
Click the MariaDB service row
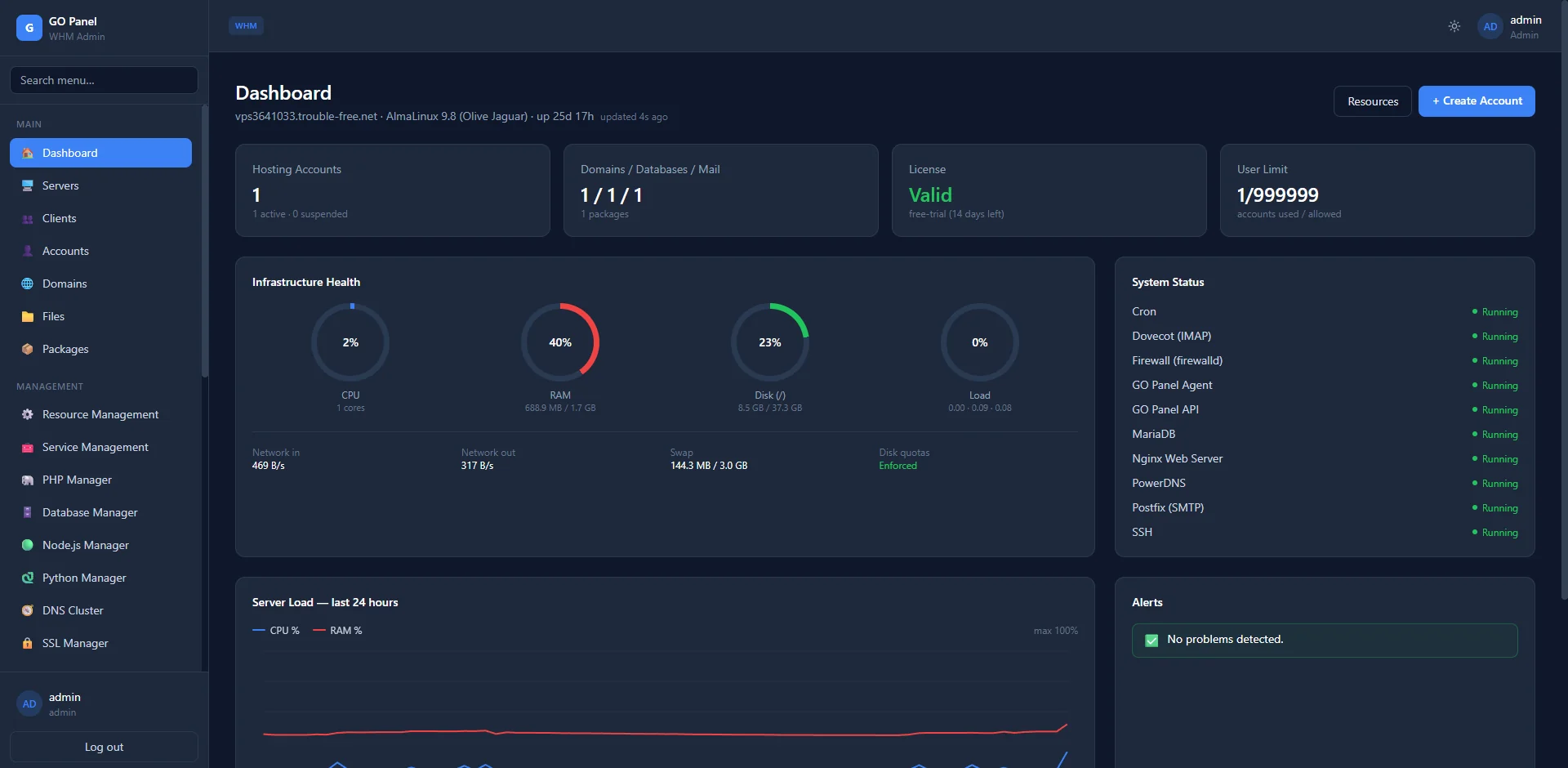tap(1325, 434)
